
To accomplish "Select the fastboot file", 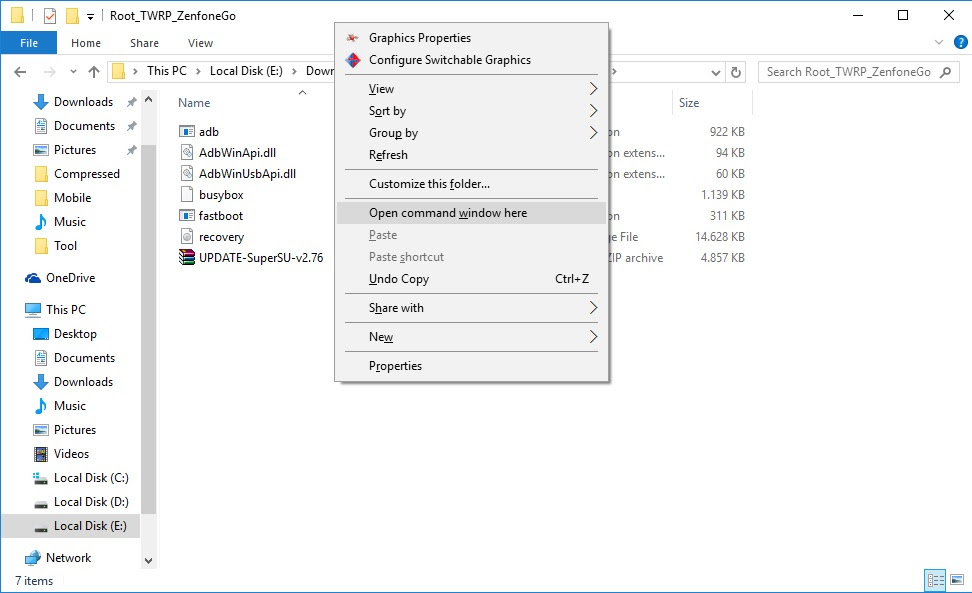I will point(220,216).
